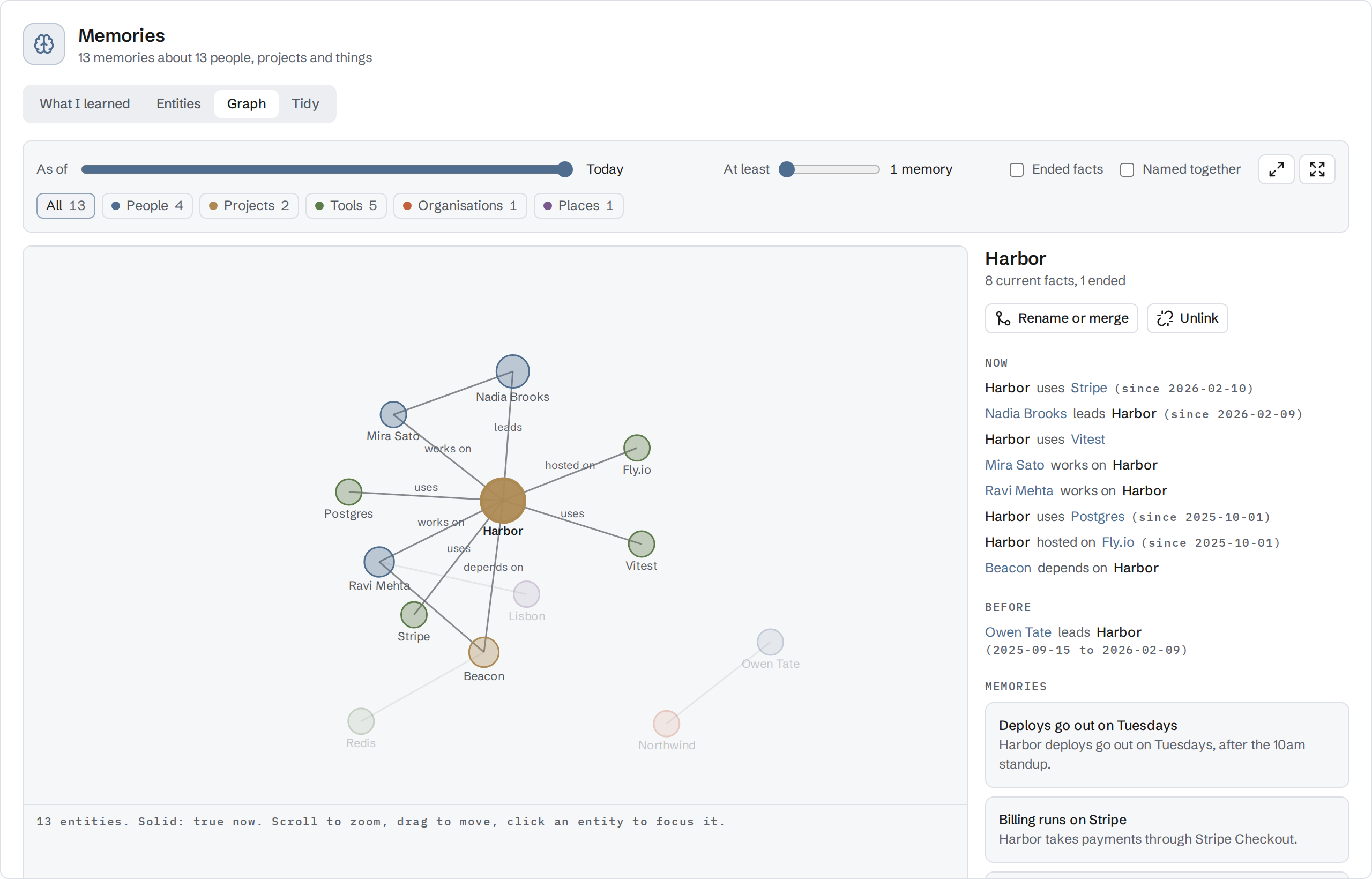
Task: Filter graph to Organisations 1
Action: point(460,205)
